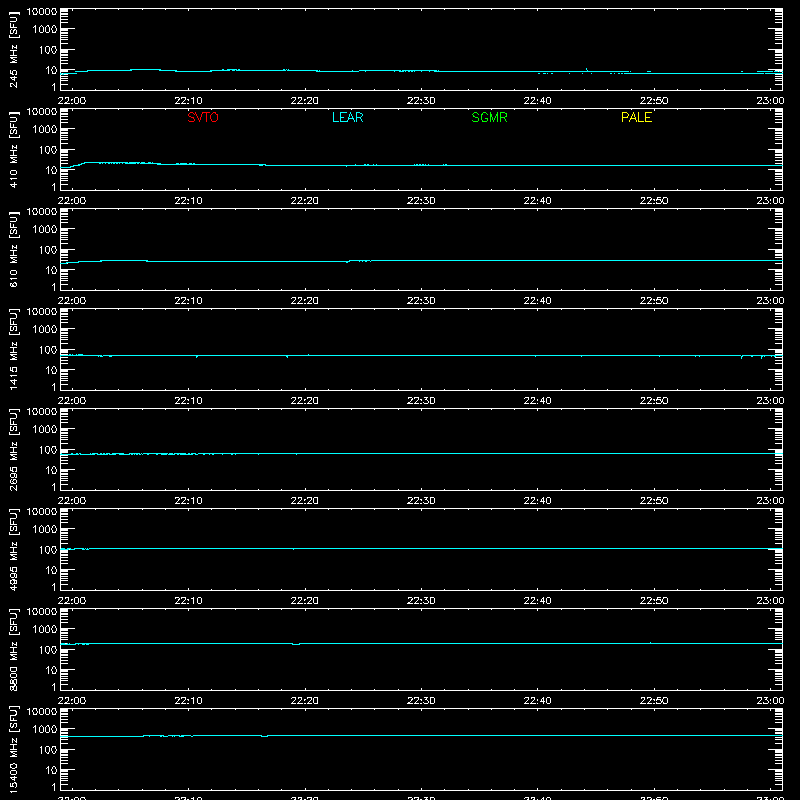The width and height of the screenshot is (800, 800).
Task: Click the 100 tick of the 610 MHz panel
Action: (x=48, y=250)
